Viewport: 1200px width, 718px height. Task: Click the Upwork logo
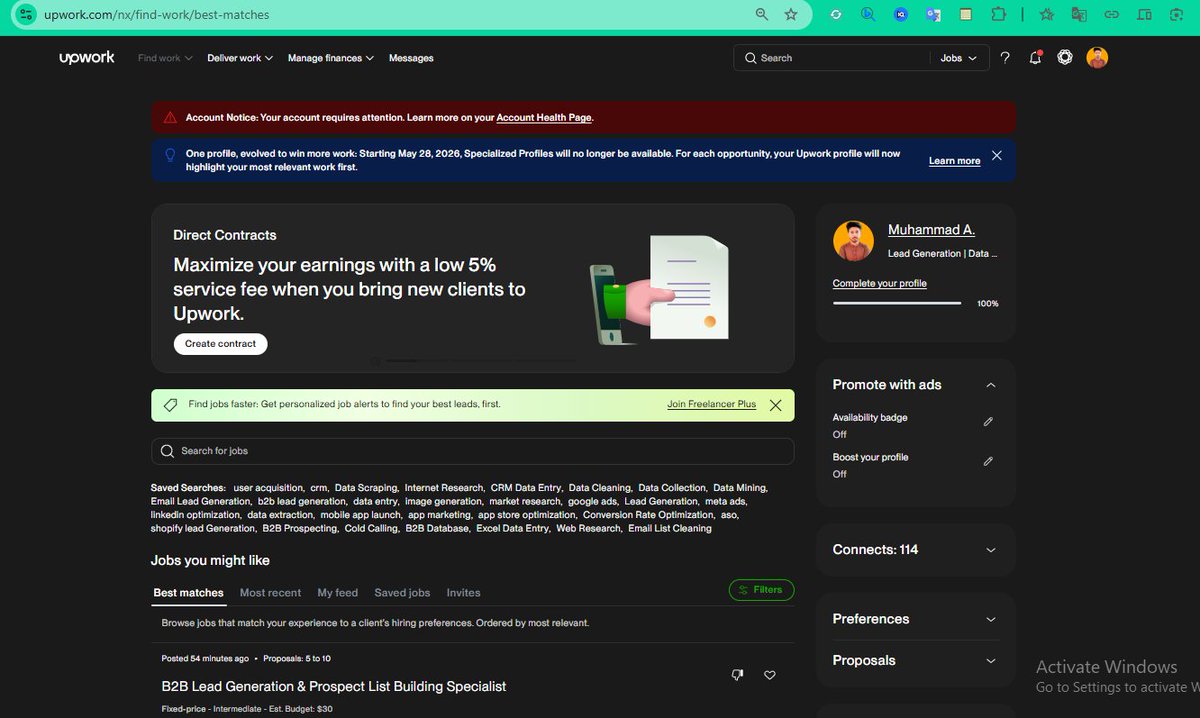pos(87,58)
